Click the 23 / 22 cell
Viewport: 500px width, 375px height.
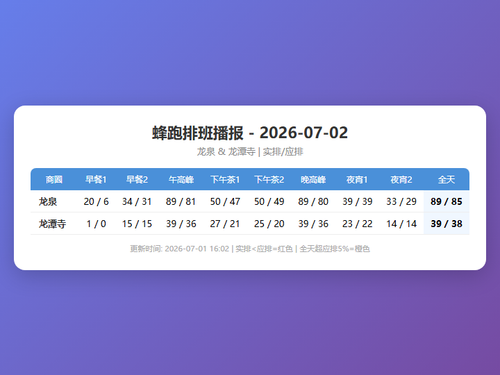(357, 224)
